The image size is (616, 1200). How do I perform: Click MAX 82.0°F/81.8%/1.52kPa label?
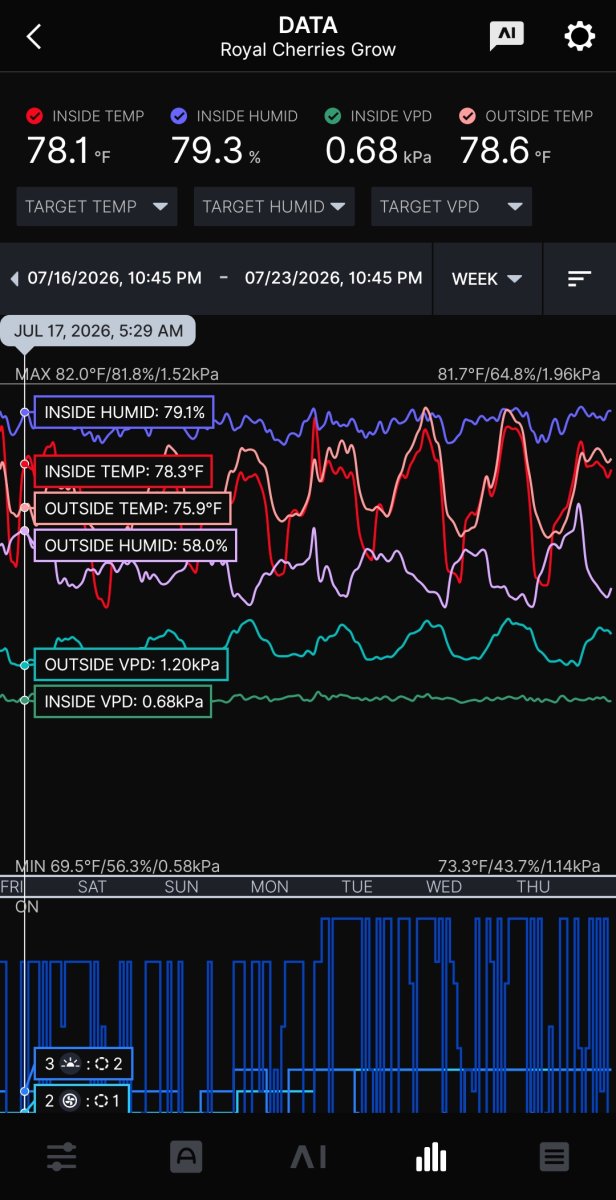(117, 374)
